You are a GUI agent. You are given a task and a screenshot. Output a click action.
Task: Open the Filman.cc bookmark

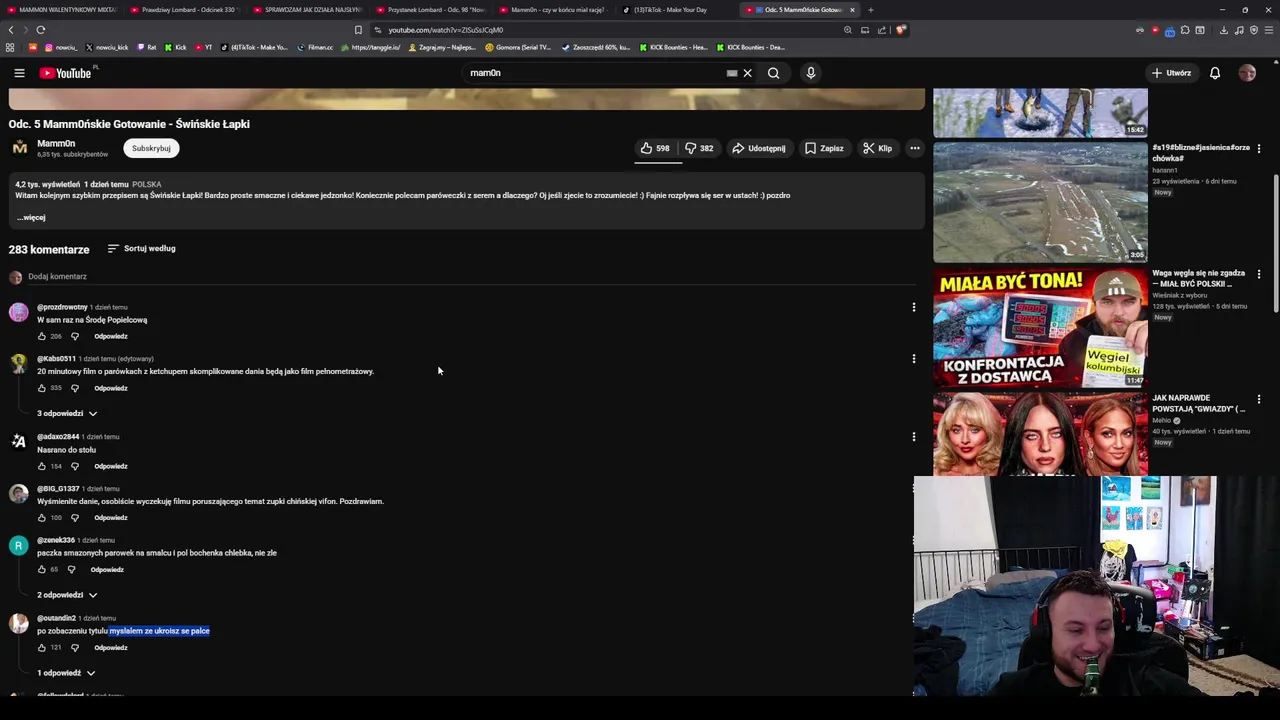click(315, 47)
